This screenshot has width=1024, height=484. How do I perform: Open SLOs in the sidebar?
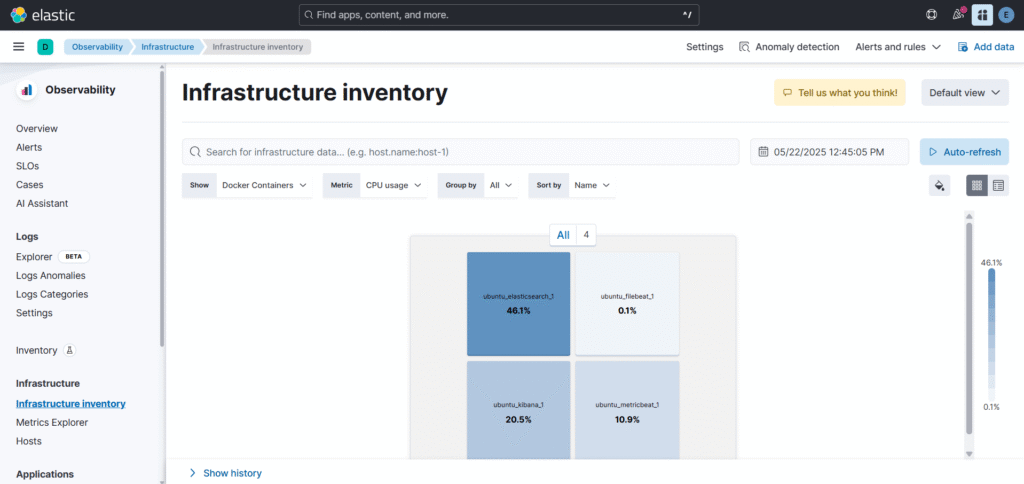click(27, 166)
